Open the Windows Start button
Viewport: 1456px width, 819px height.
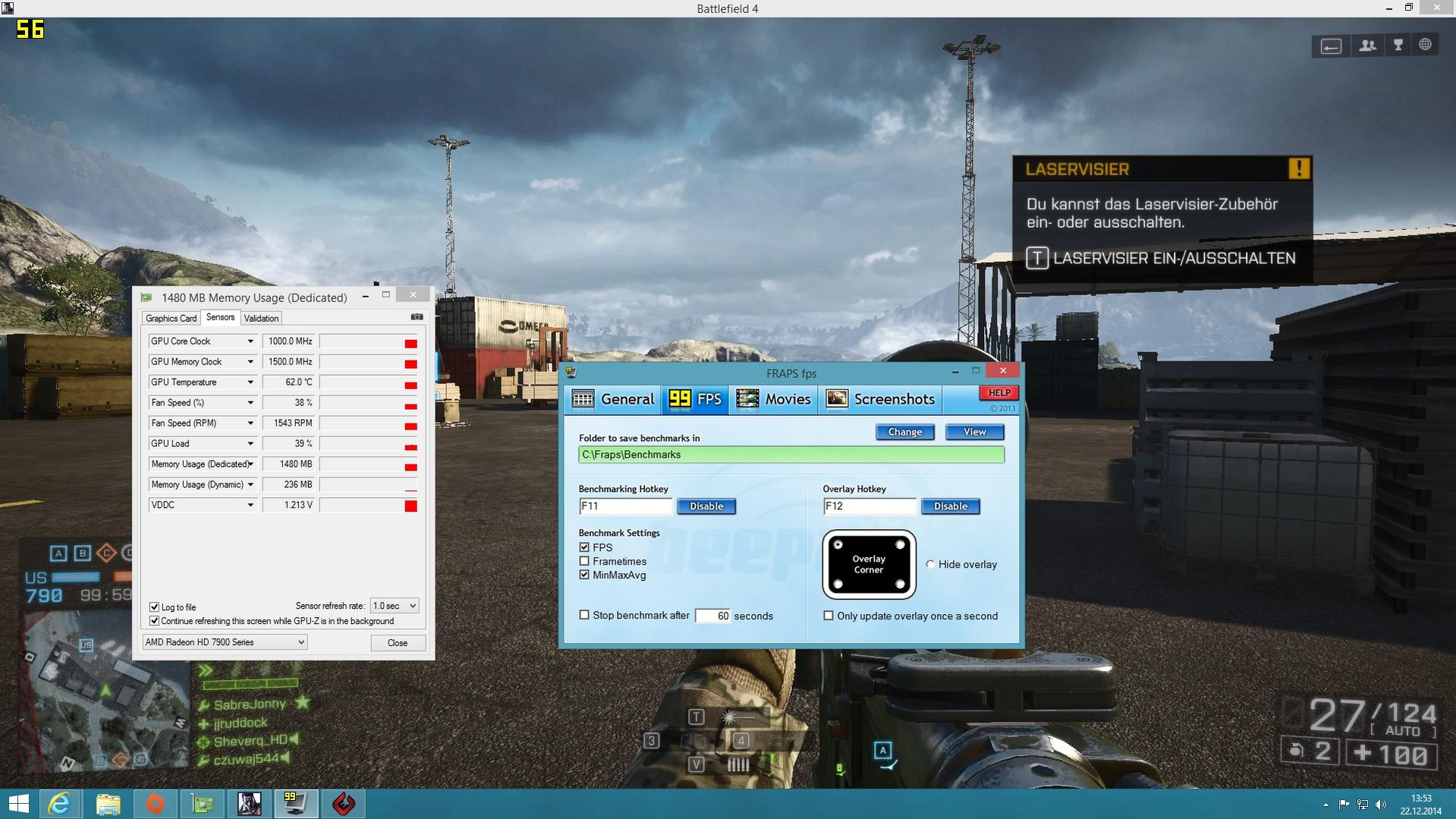point(19,804)
